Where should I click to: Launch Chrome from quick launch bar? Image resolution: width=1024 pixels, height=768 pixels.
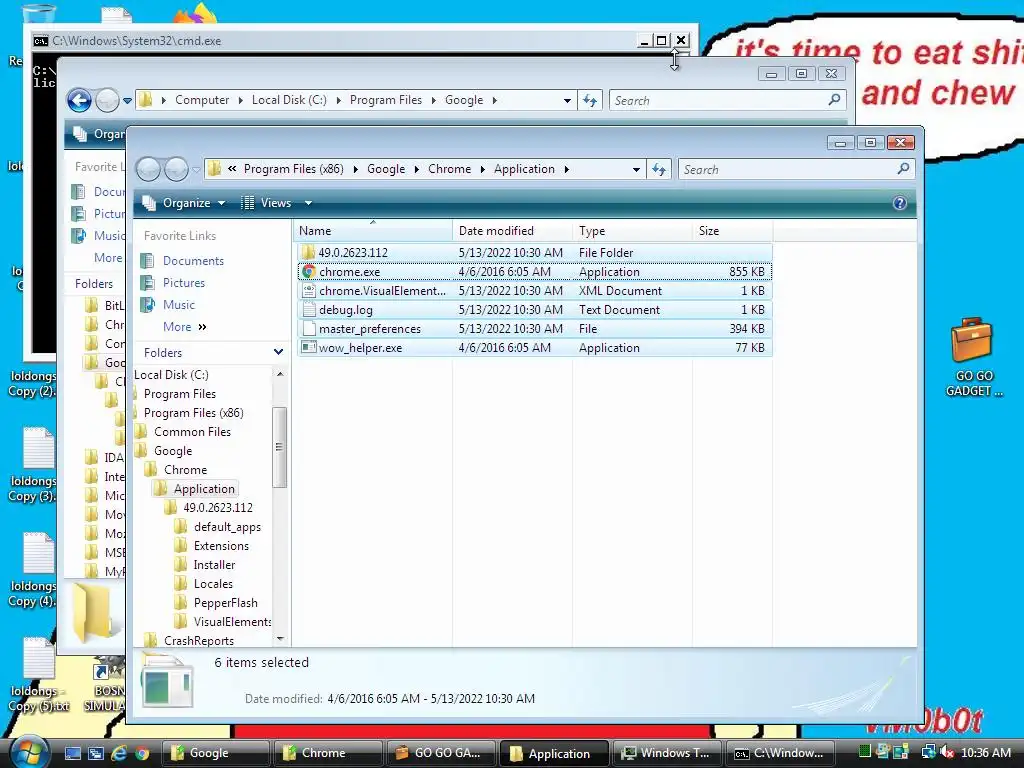point(142,753)
